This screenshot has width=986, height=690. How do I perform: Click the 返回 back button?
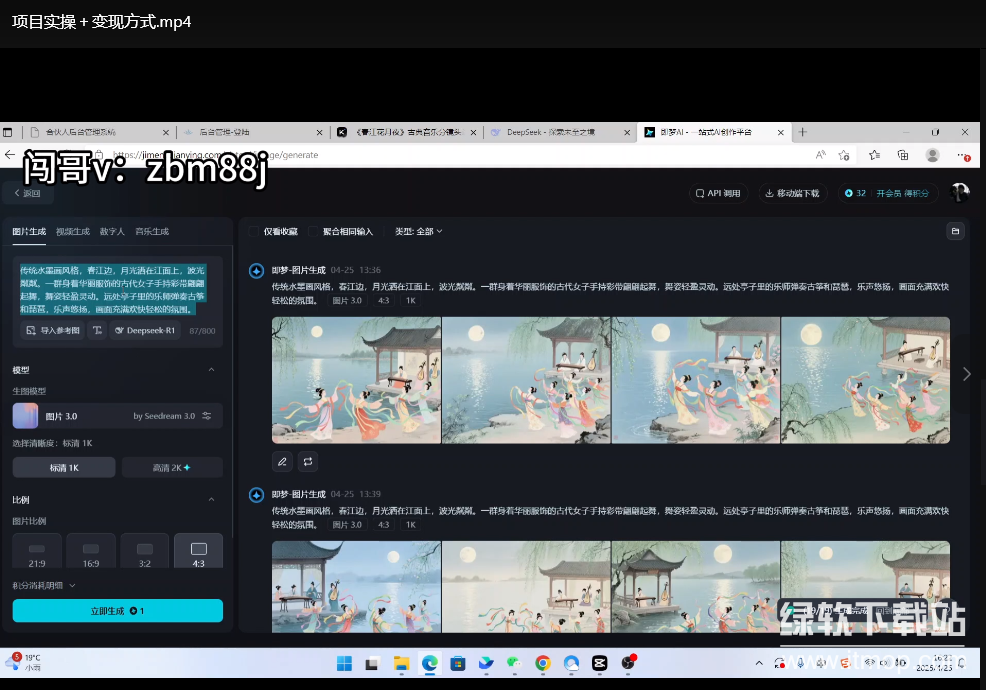pos(28,193)
